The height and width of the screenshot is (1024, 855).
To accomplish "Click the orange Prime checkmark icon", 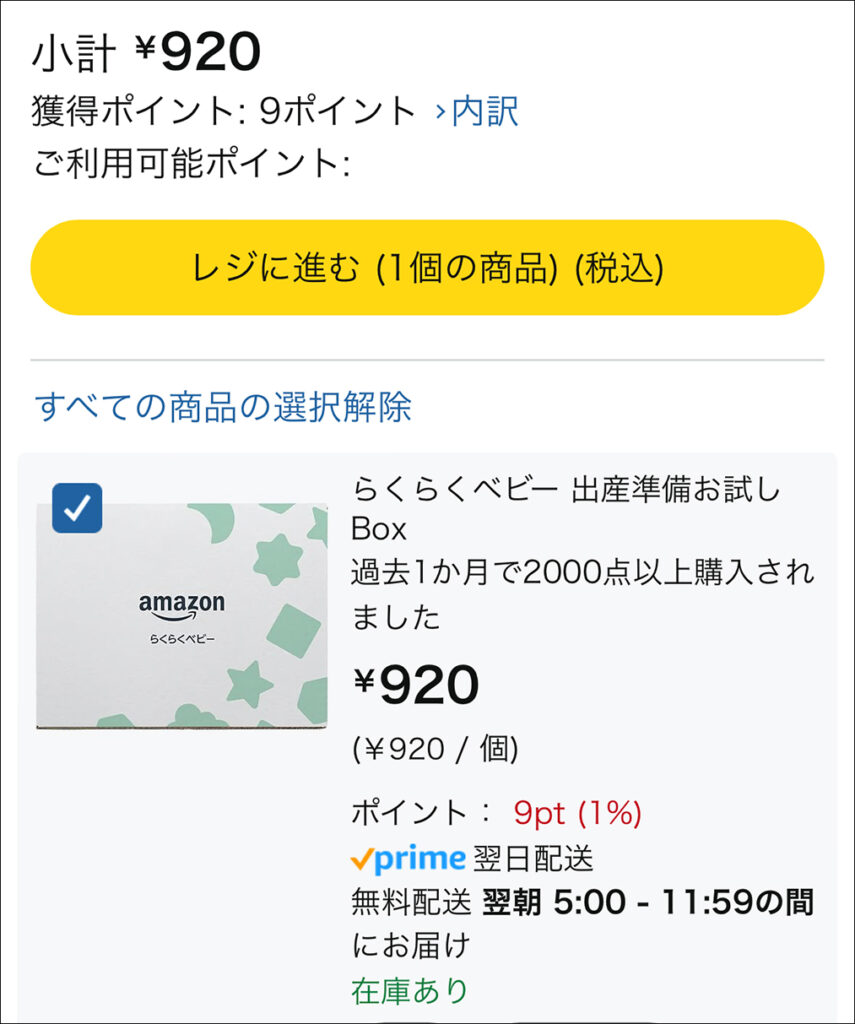I will [x=361, y=859].
